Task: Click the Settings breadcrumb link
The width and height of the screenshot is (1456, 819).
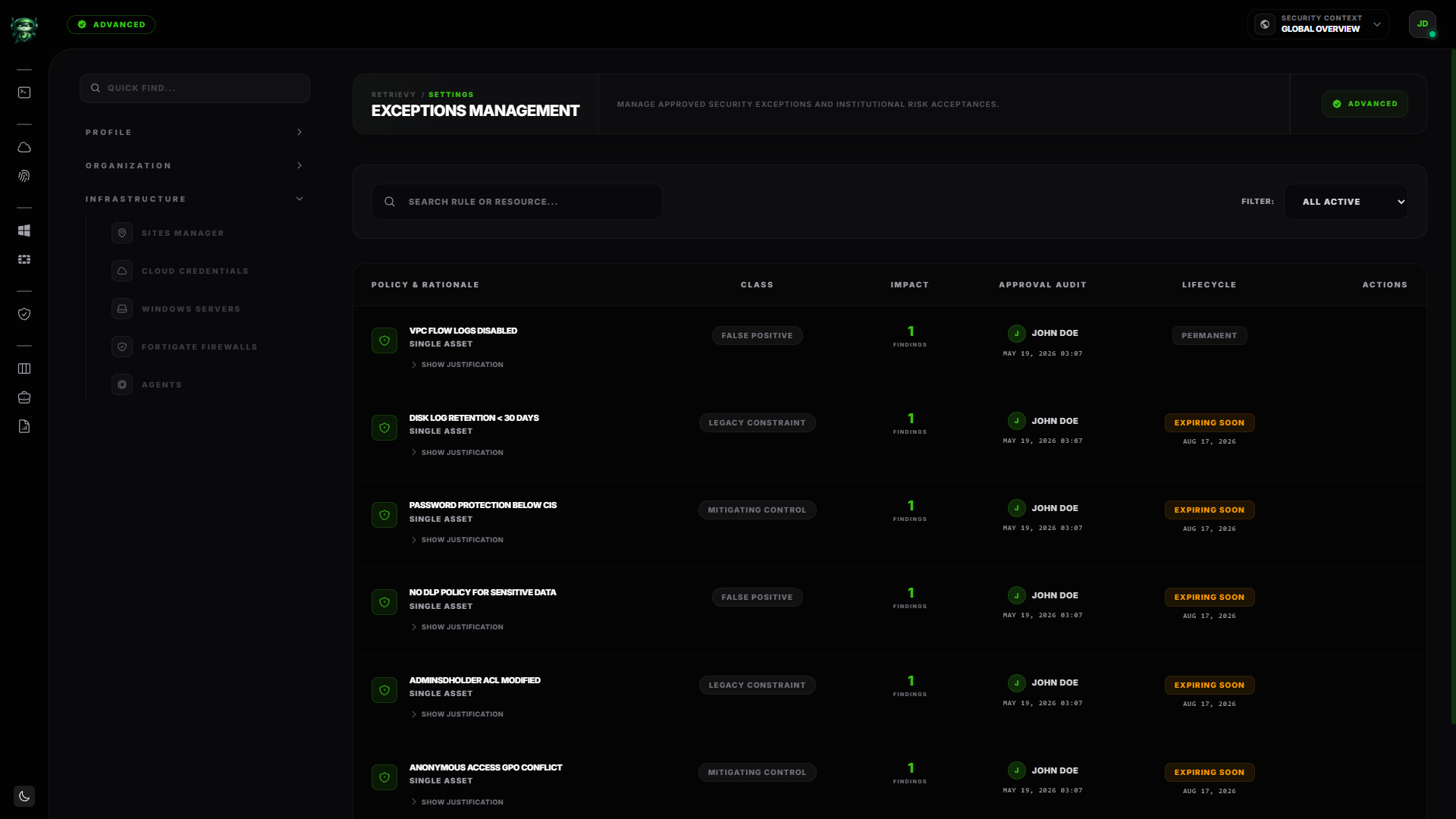Action: (x=450, y=95)
